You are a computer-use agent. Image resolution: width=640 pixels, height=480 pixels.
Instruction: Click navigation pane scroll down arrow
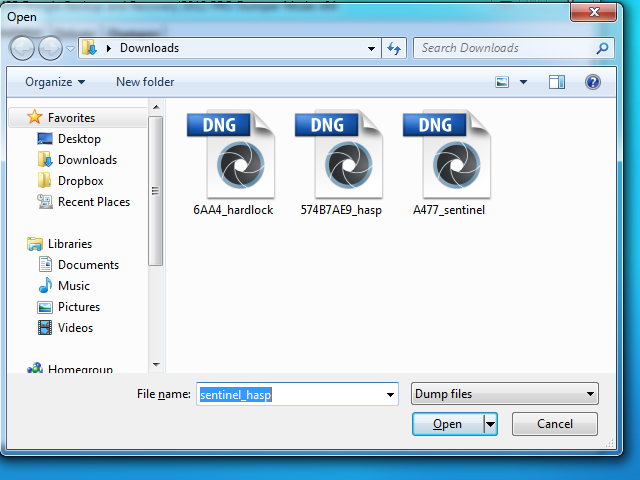click(x=156, y=364)
